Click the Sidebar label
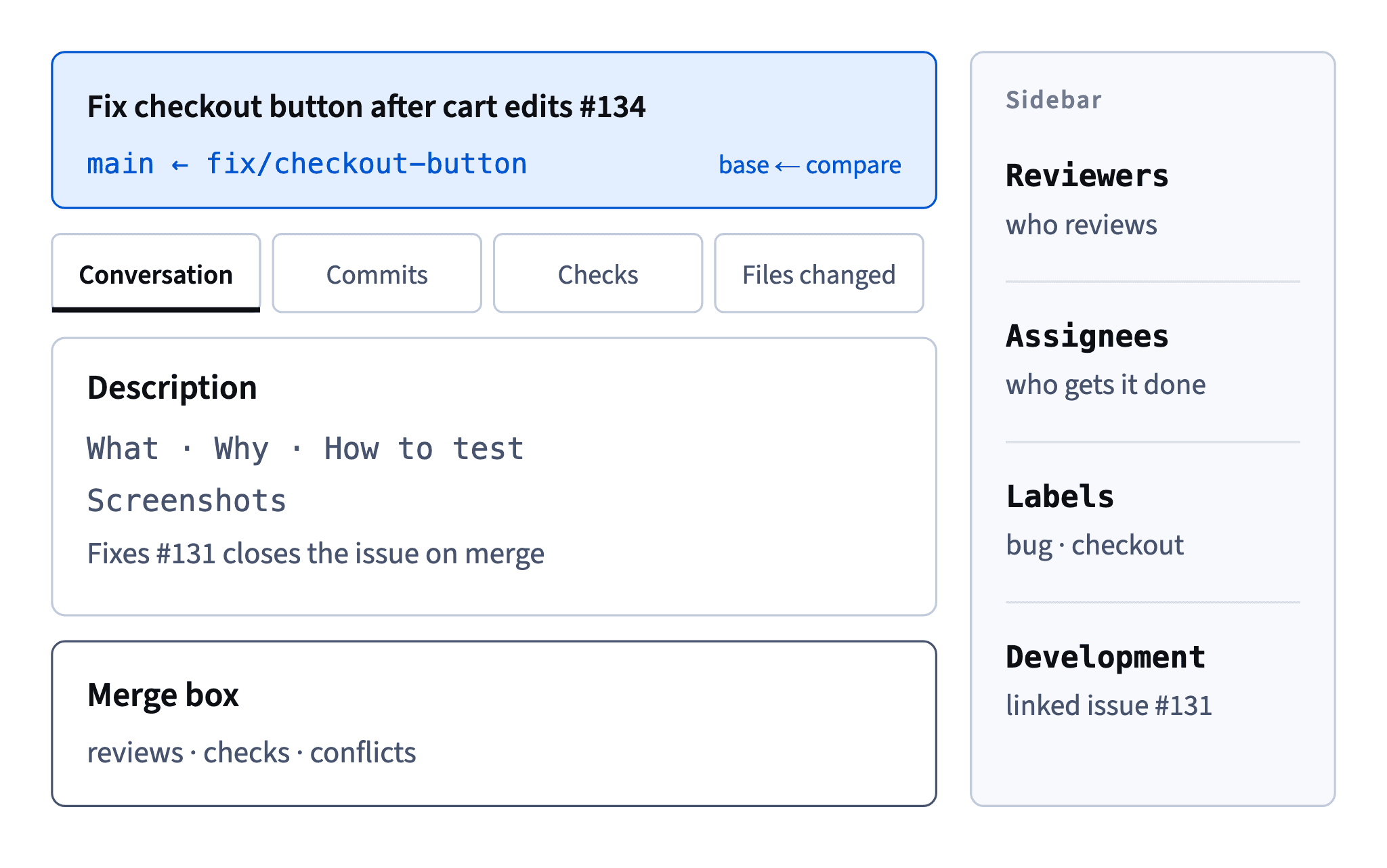 (1054, 100)
